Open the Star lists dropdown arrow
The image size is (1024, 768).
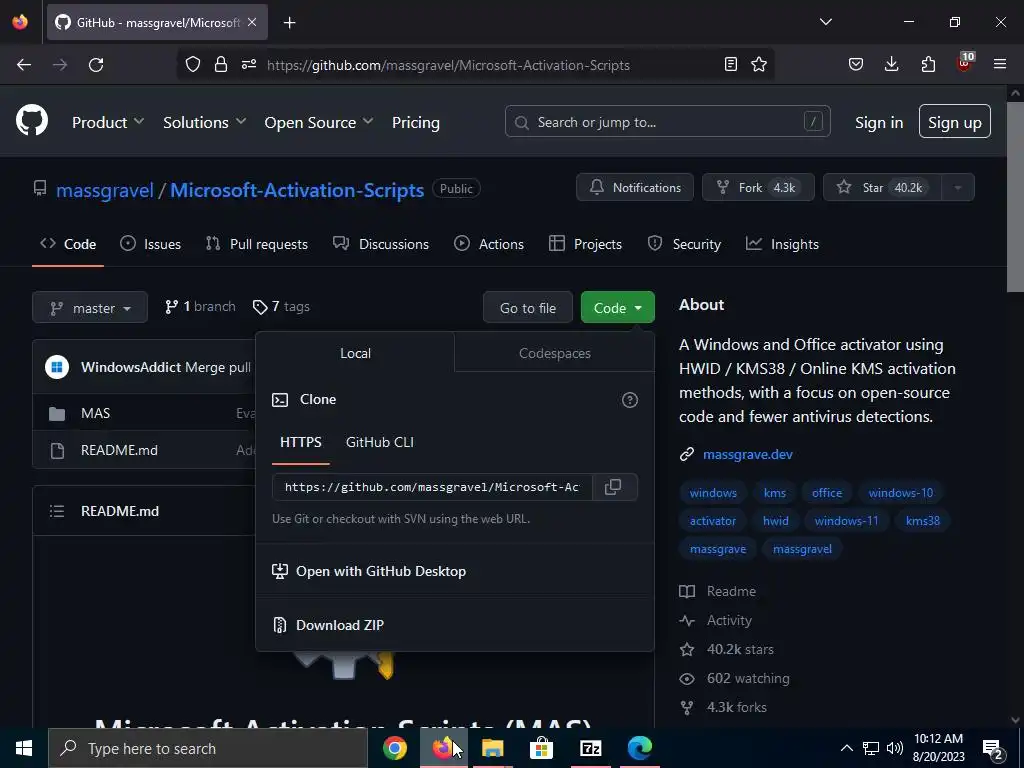957,187
